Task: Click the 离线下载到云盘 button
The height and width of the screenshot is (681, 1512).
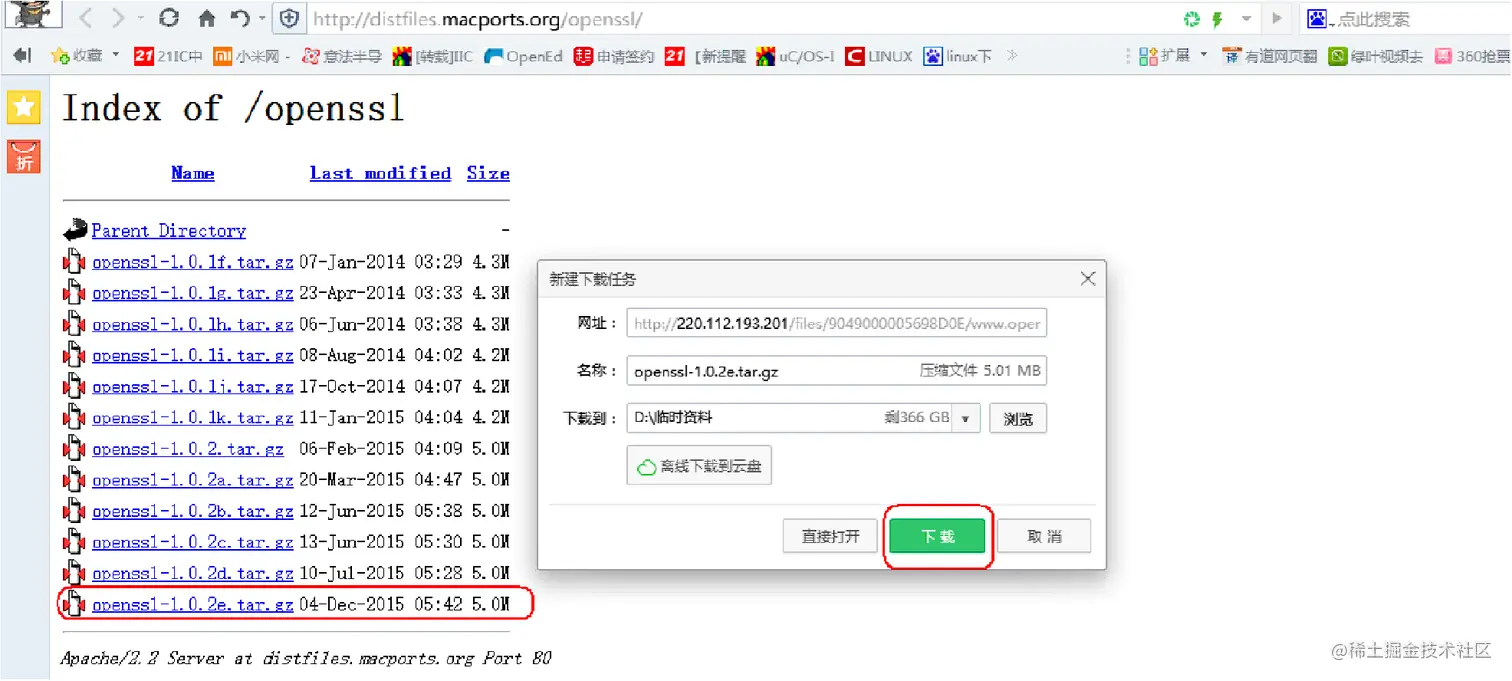Action: click(x=699, y=466)
